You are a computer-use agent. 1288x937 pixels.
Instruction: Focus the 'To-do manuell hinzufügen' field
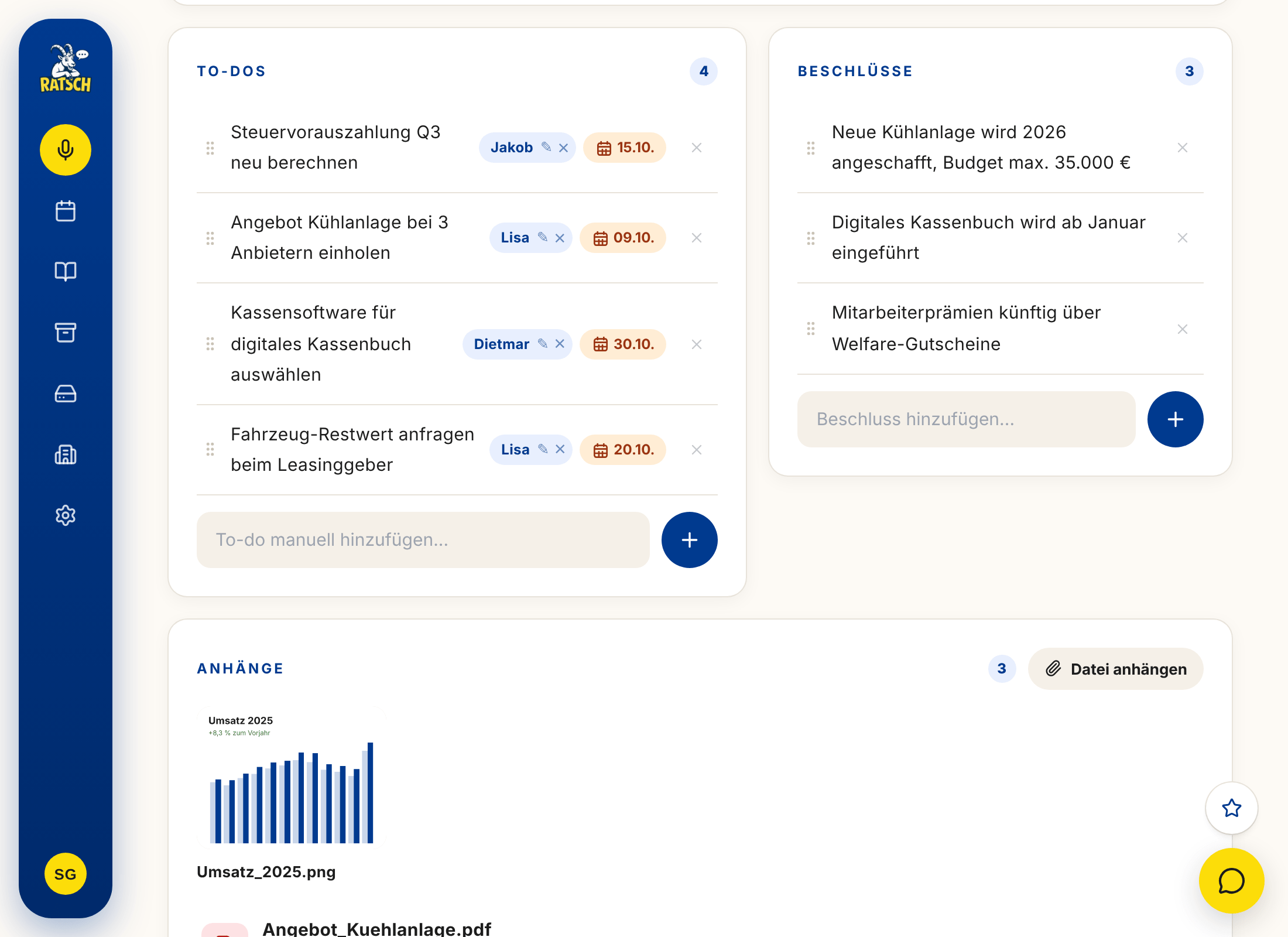423,540
